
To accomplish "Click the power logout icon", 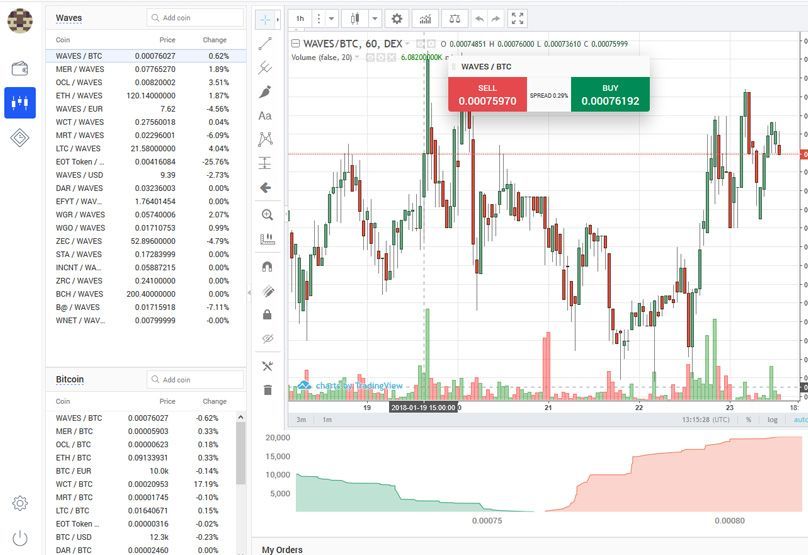I will [20, 538].
